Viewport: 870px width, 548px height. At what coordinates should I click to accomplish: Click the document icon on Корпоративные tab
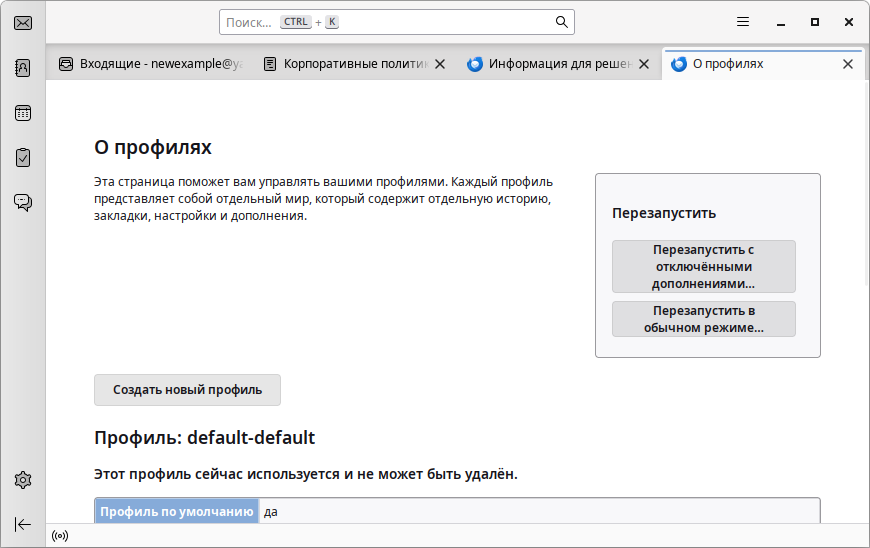(270, 64)
